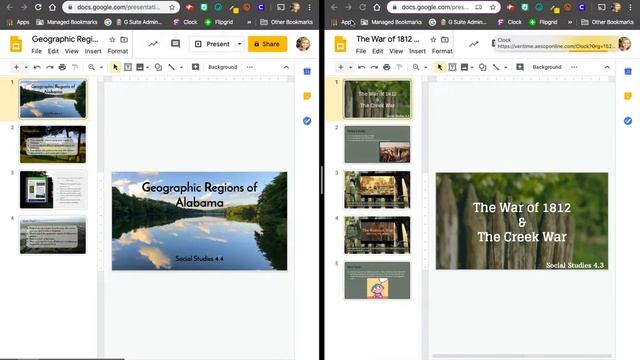Undo in the Geographic Regions window
The image size is (640, 360).
pyautogui.click(x=37, y=67)
